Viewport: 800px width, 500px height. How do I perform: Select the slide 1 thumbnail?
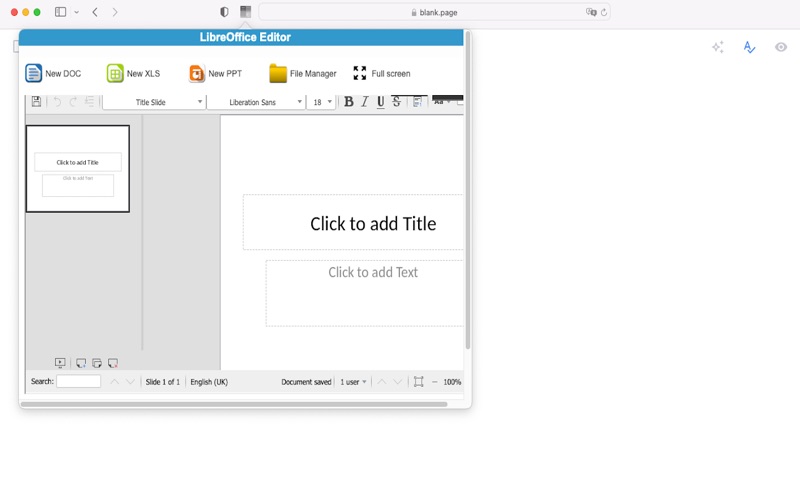78,169
